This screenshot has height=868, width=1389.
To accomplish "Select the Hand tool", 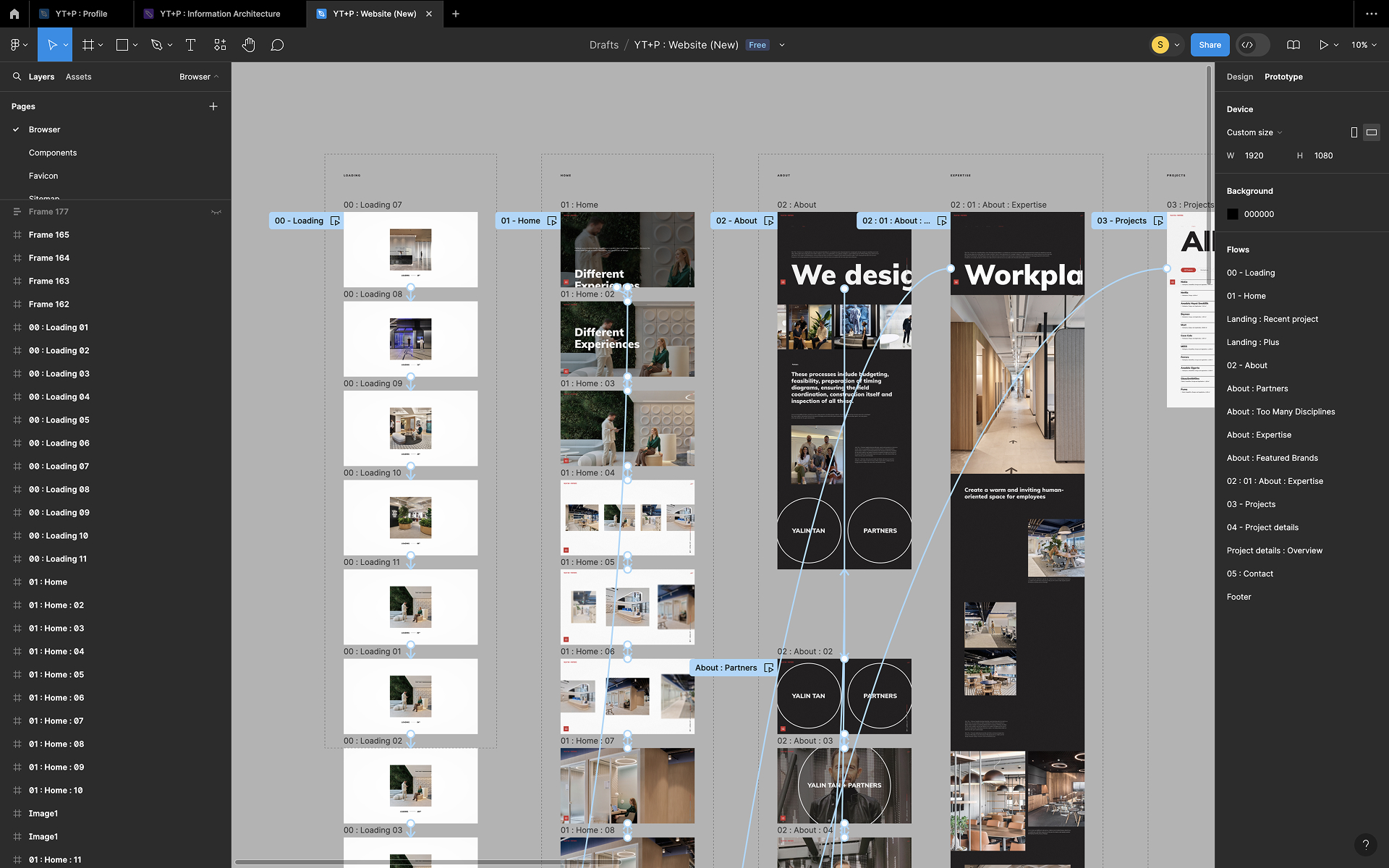I will [248, 45].
